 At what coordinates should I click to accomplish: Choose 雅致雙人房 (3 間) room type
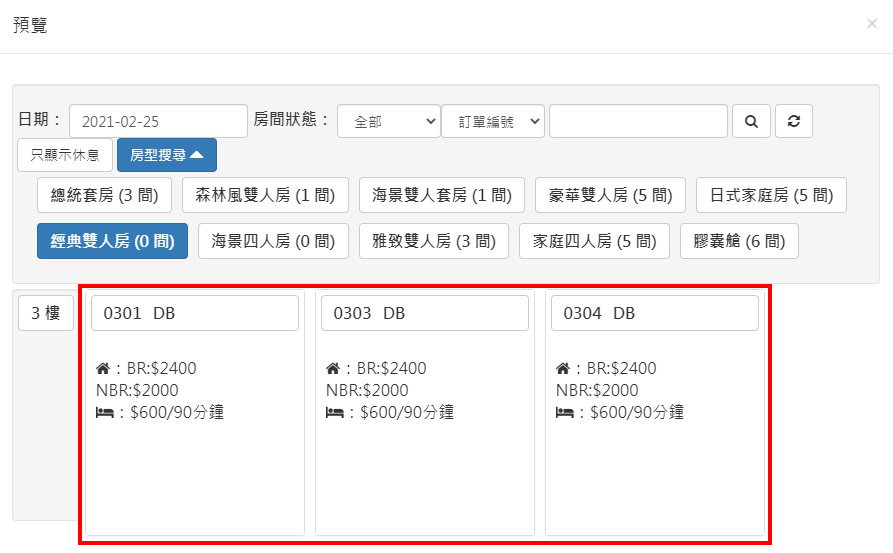click(x=434, y=241)
